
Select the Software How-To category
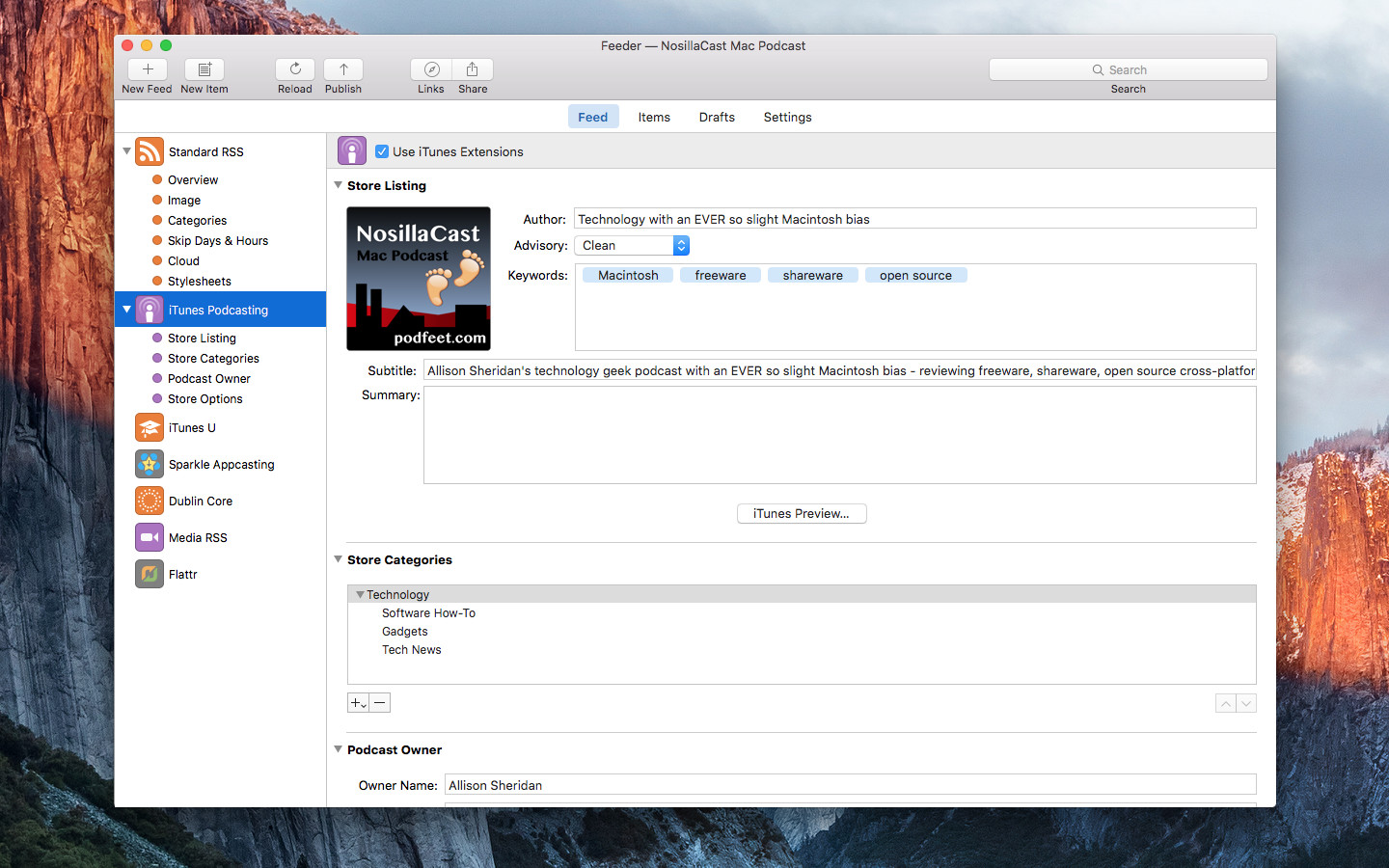tap(802, 612)
